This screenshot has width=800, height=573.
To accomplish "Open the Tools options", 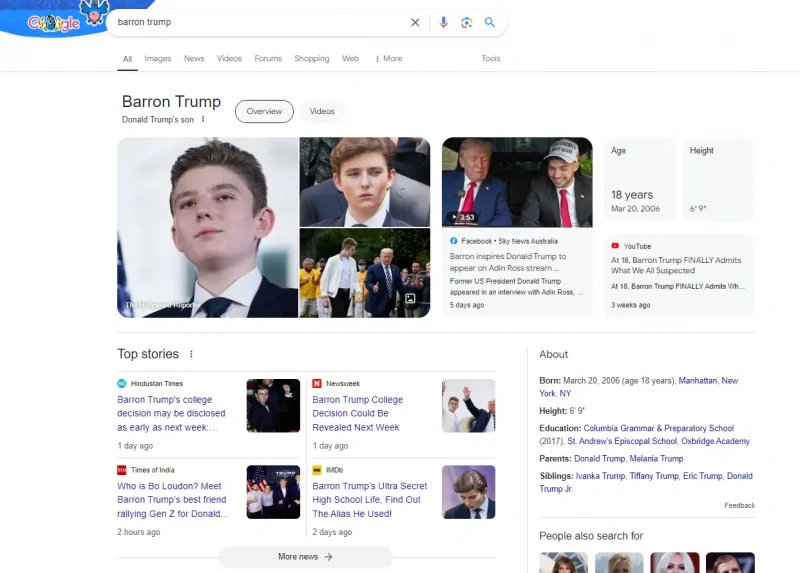I will 491,59.
